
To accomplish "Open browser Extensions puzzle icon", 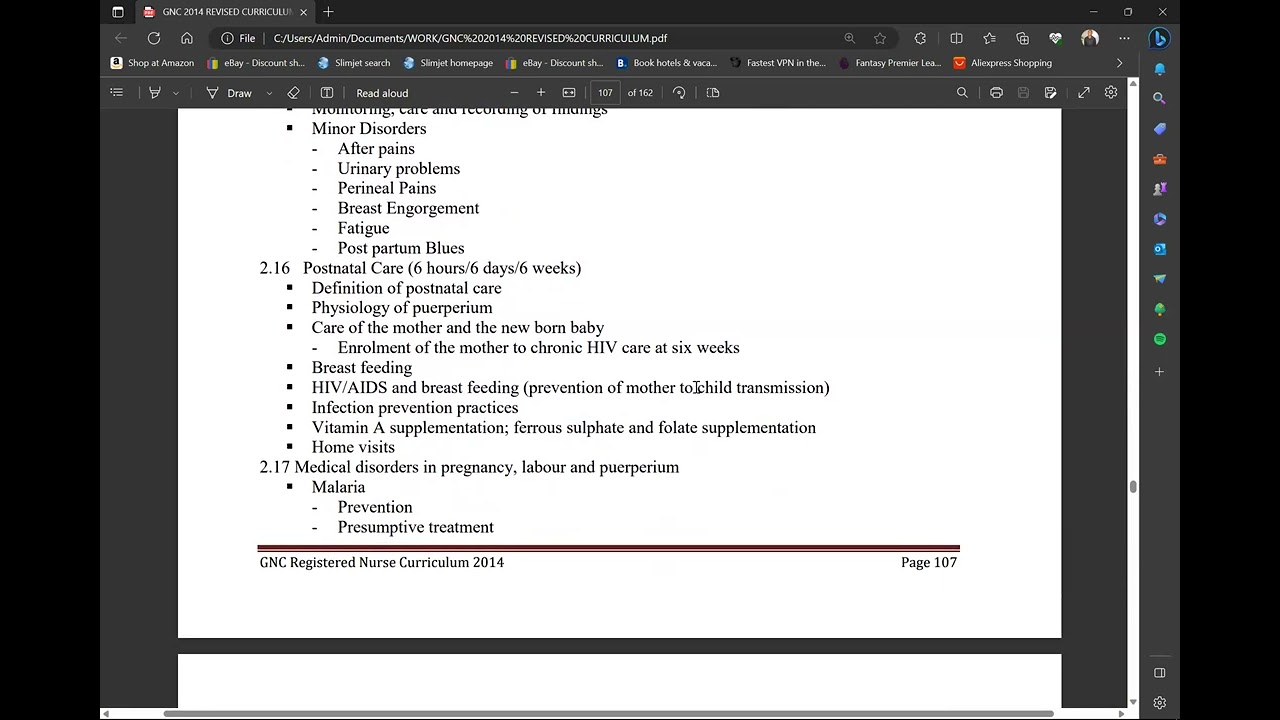I will click(x=920, y=38).
